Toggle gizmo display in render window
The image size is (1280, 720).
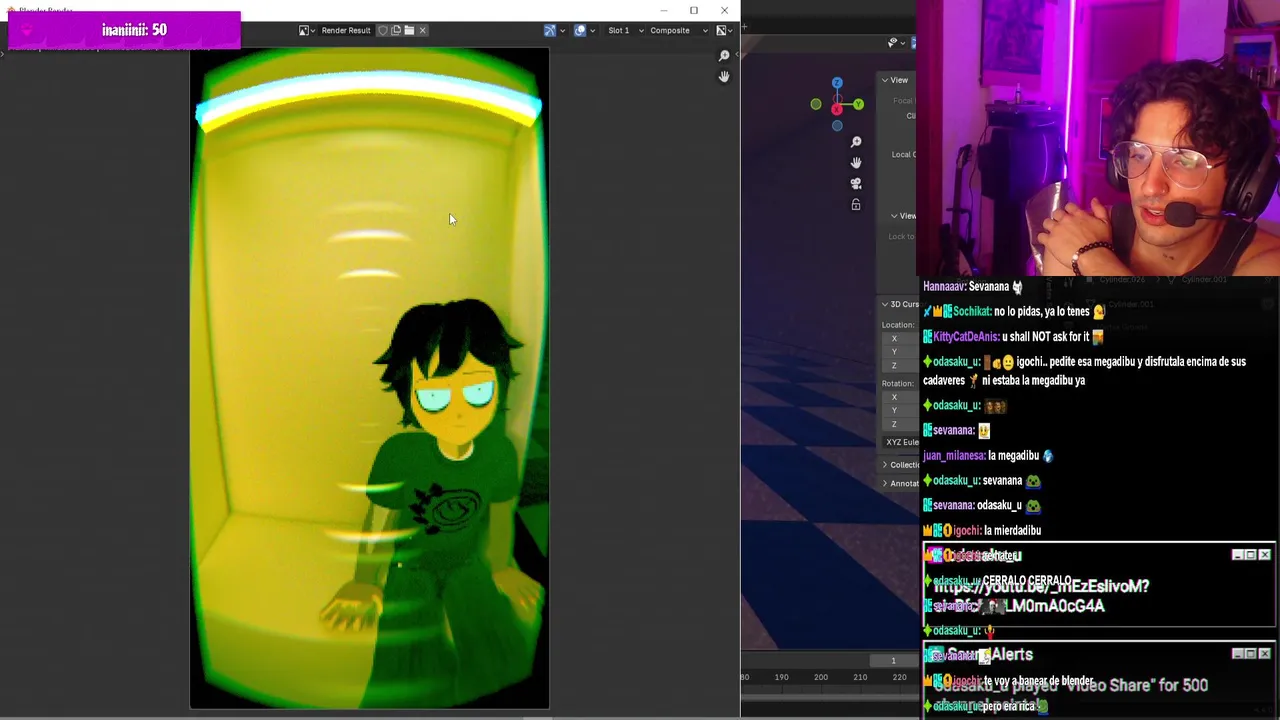549,31
